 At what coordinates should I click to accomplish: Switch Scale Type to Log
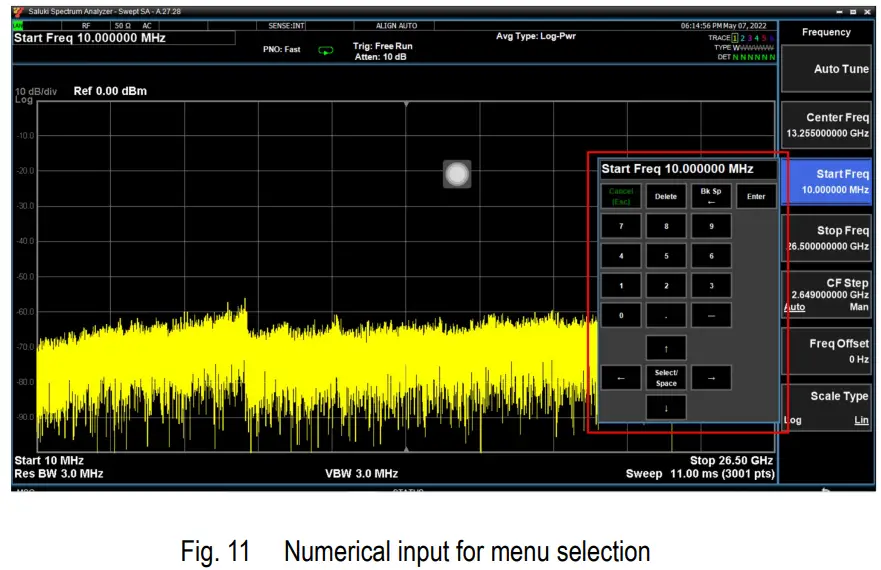793,420
